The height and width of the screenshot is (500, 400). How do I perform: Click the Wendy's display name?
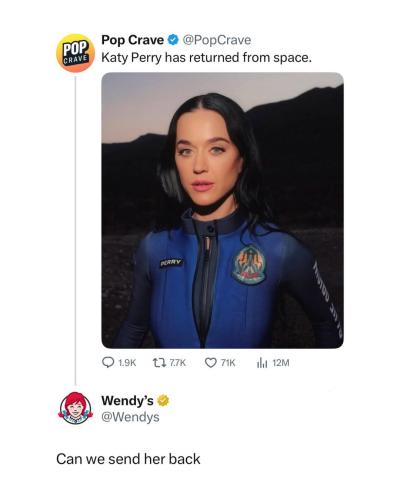(x=128, y=400)
